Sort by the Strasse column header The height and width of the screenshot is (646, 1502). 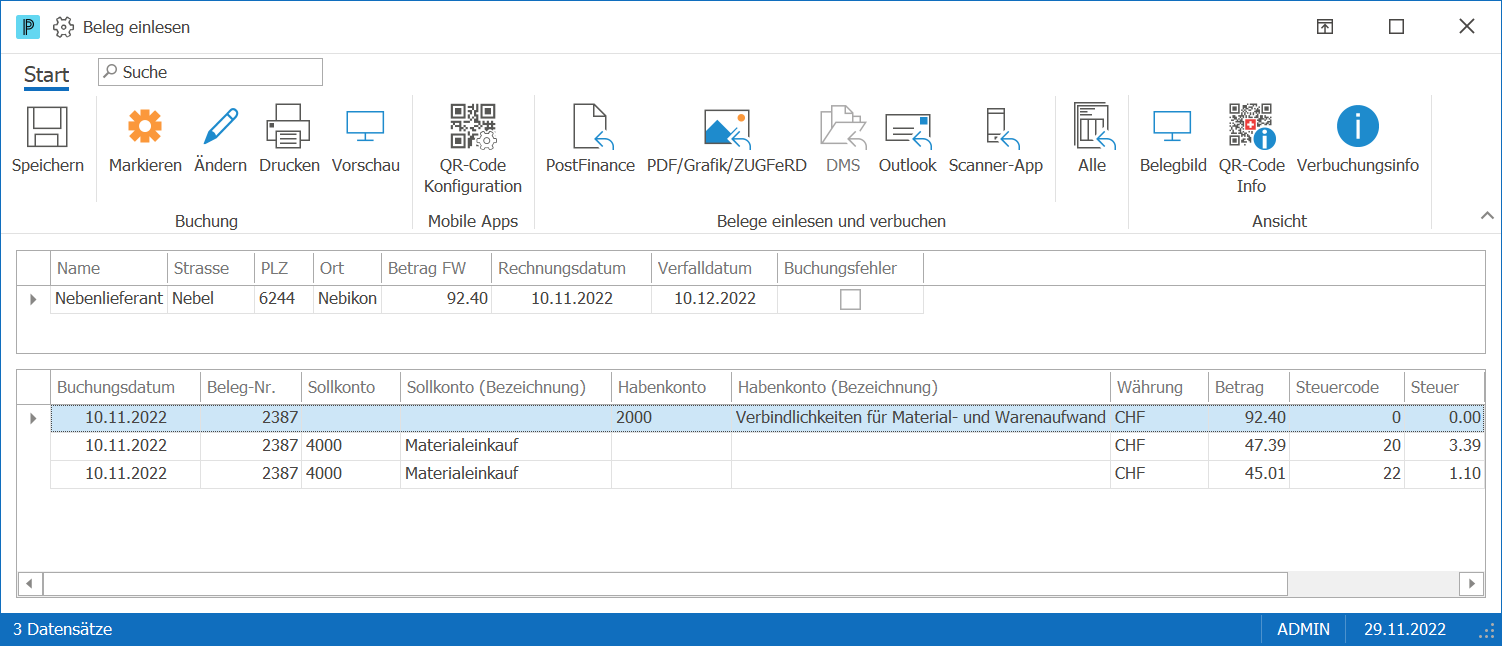point(210,268)
